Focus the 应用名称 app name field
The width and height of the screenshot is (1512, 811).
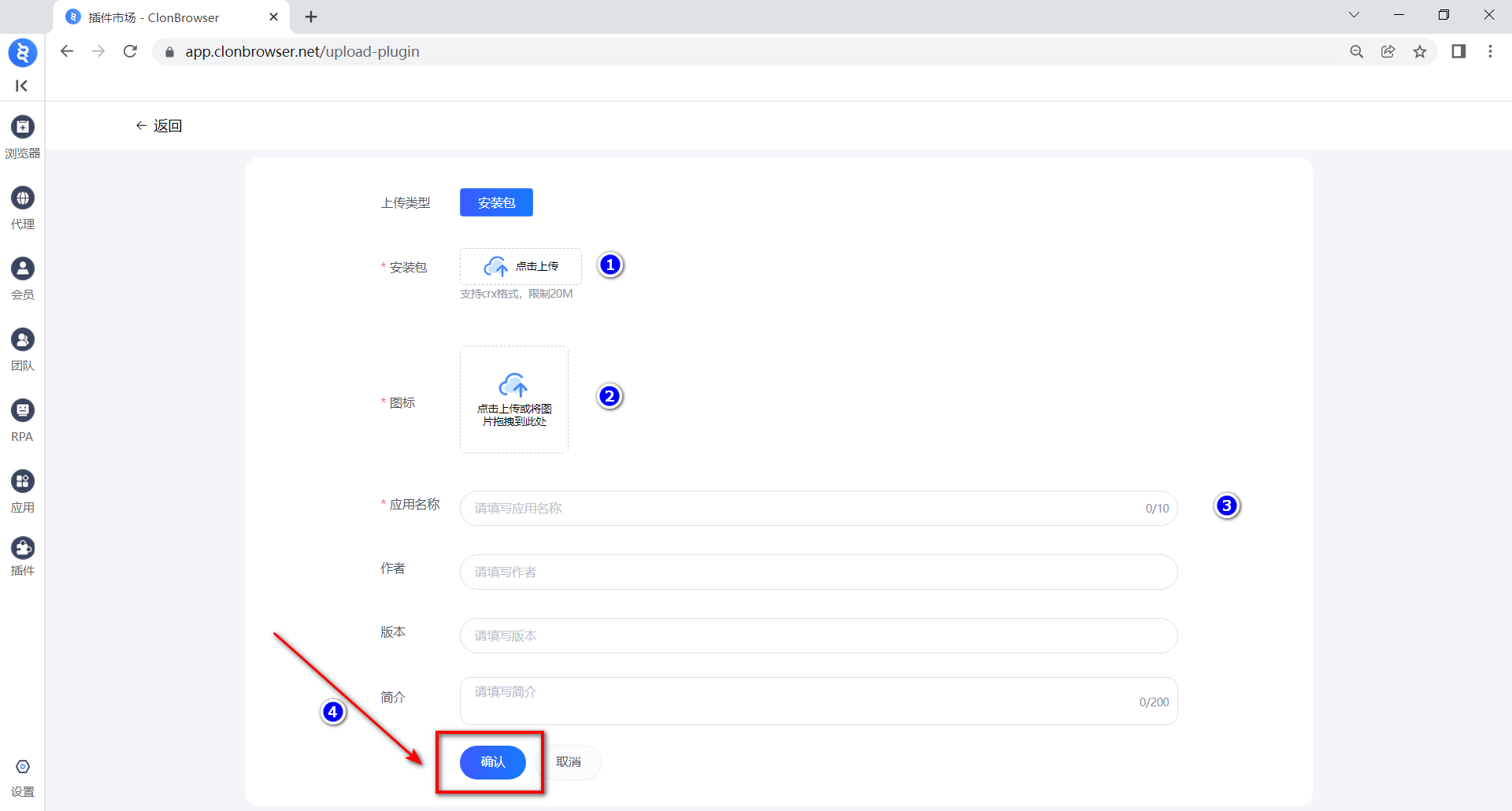click(x=803, y=509)
